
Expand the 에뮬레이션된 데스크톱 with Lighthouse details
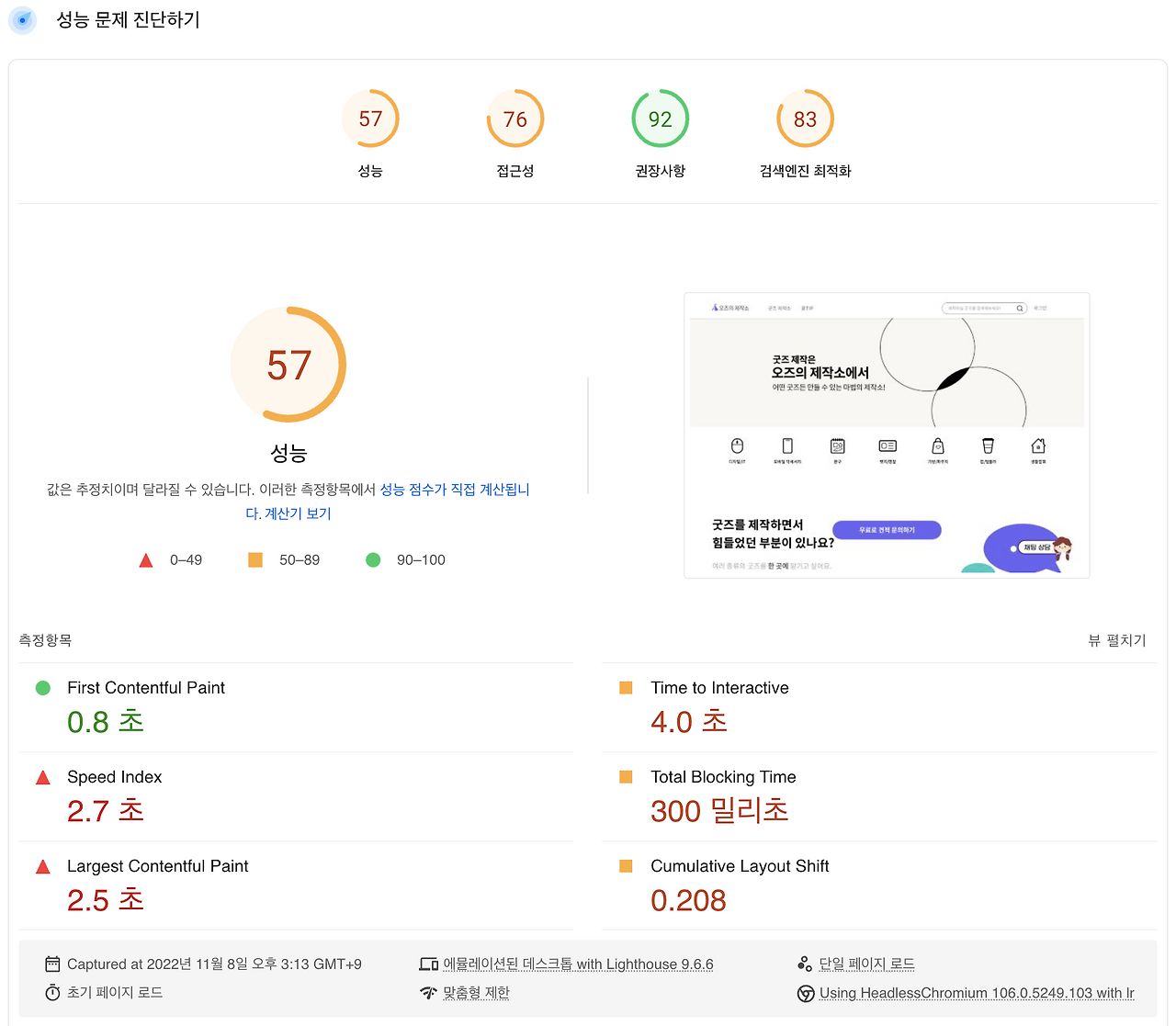(578, 964)
